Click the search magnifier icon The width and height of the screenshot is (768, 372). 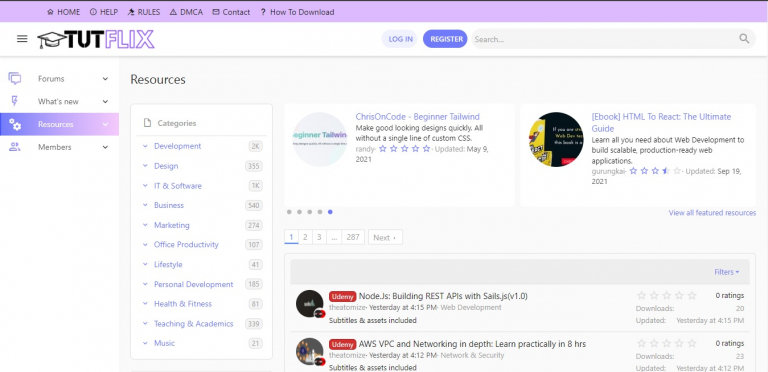[x=744, y=39]
